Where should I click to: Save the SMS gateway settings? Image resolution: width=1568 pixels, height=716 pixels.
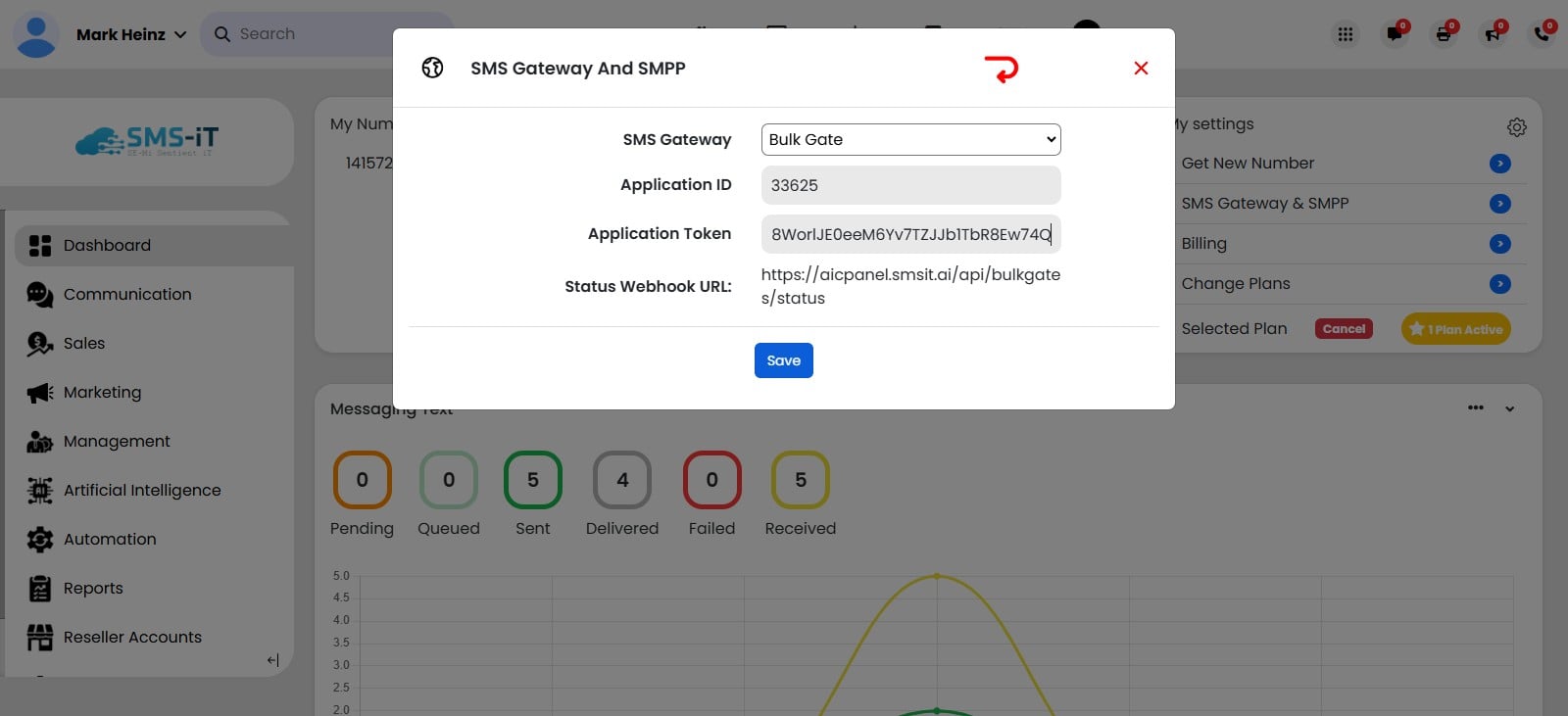pyautogui.click(x=783, y=360)
